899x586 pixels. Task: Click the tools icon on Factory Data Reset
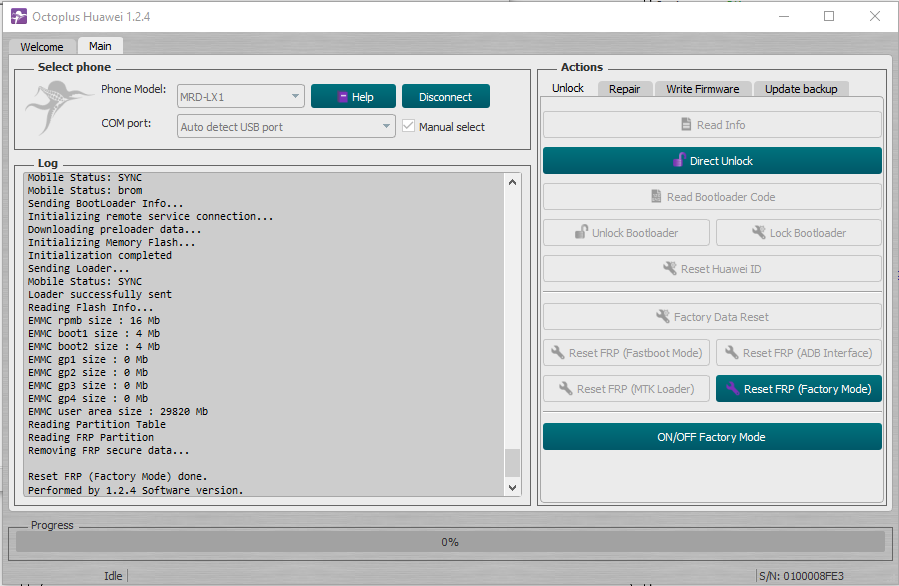pos(663,317)
